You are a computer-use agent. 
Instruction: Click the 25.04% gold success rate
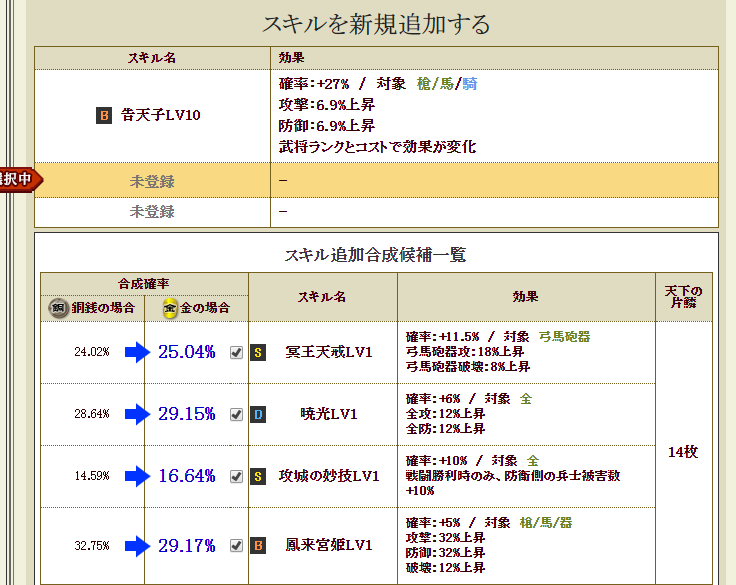pyautogui.click(x=186, y=352)
